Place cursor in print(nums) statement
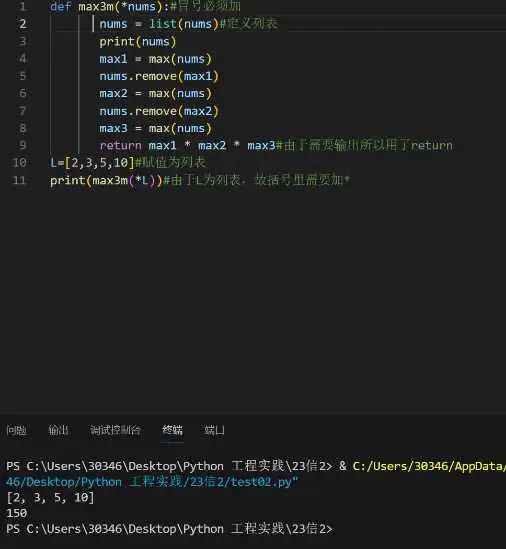 138,42
